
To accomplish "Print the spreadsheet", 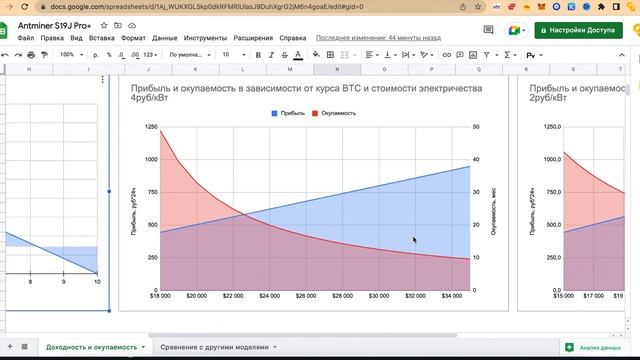I will pos(31,55).
